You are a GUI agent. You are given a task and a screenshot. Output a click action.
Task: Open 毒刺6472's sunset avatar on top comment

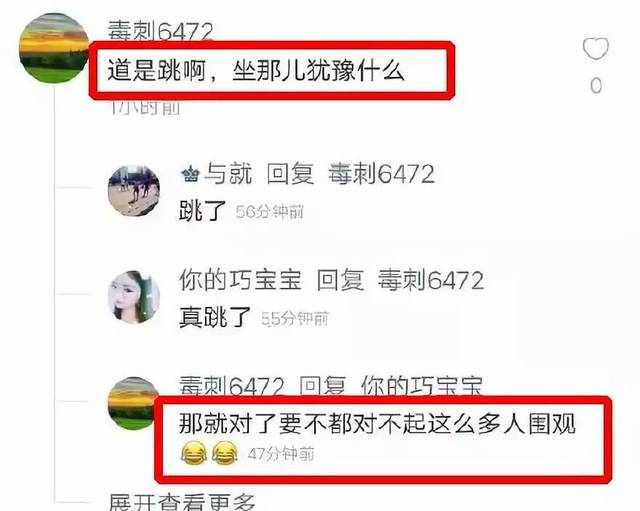(54, 48)
